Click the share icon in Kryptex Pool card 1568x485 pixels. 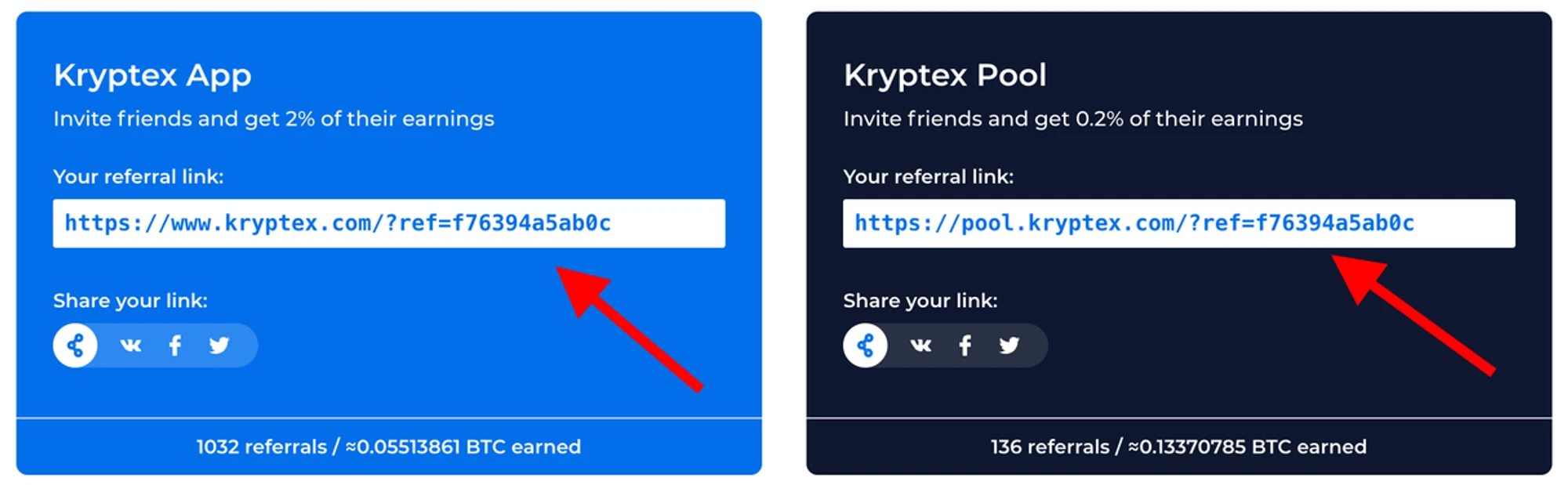click(866, 346)
